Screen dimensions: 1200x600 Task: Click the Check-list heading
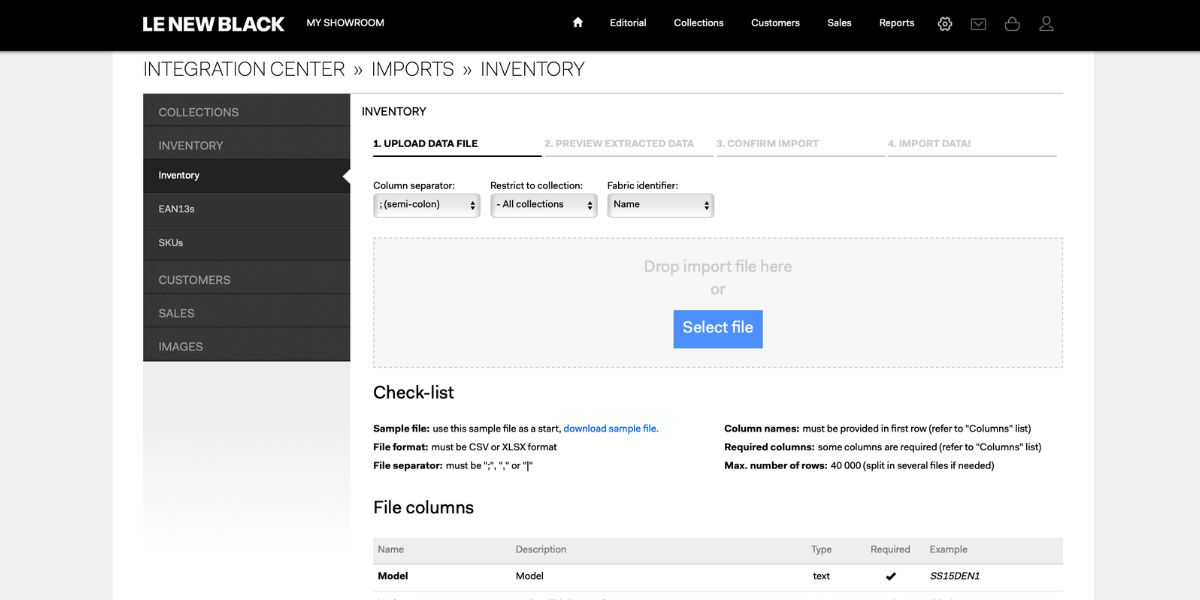point(413,393)
